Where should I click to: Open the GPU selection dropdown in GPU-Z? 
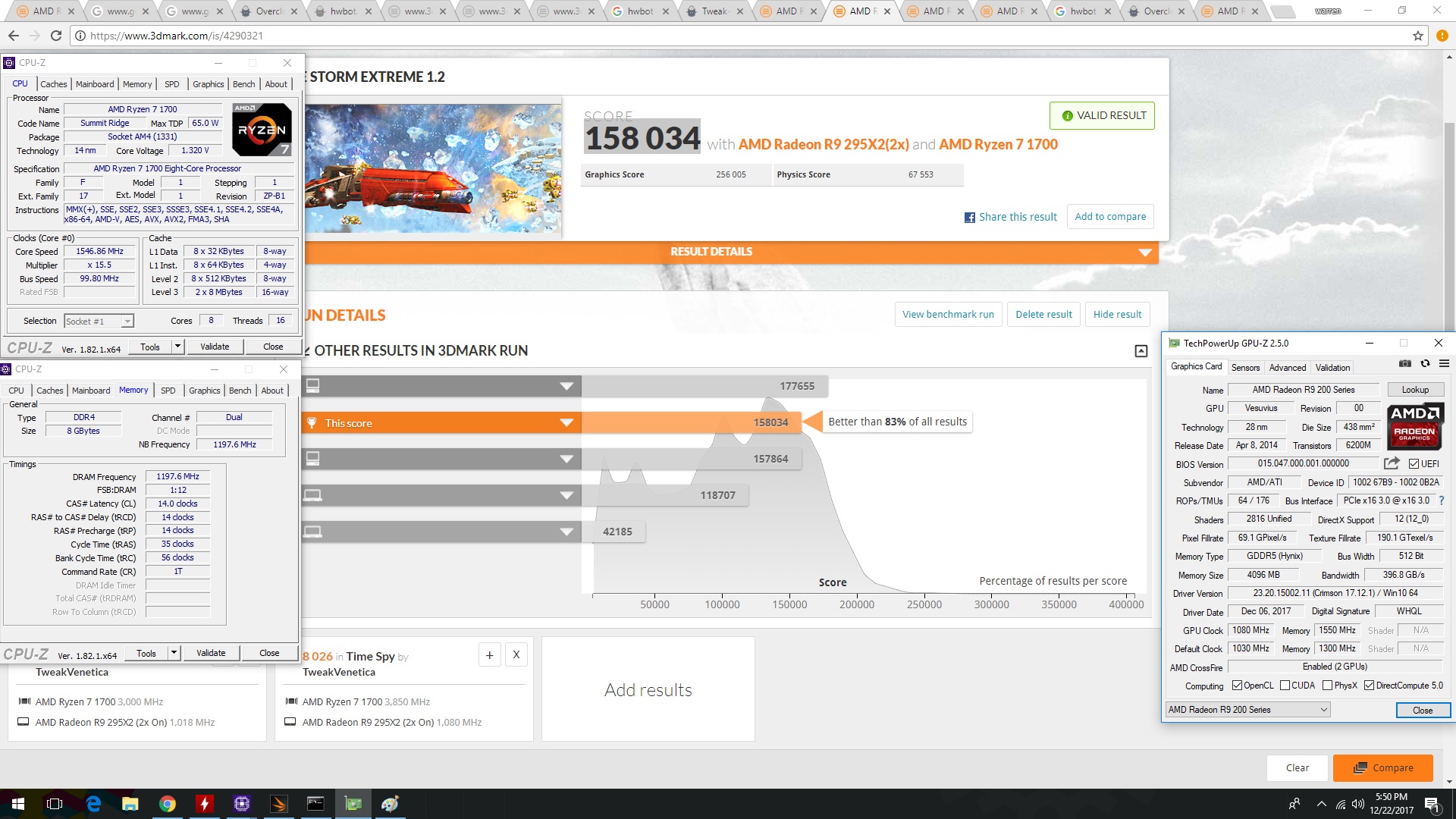(x=1247, y=710)
